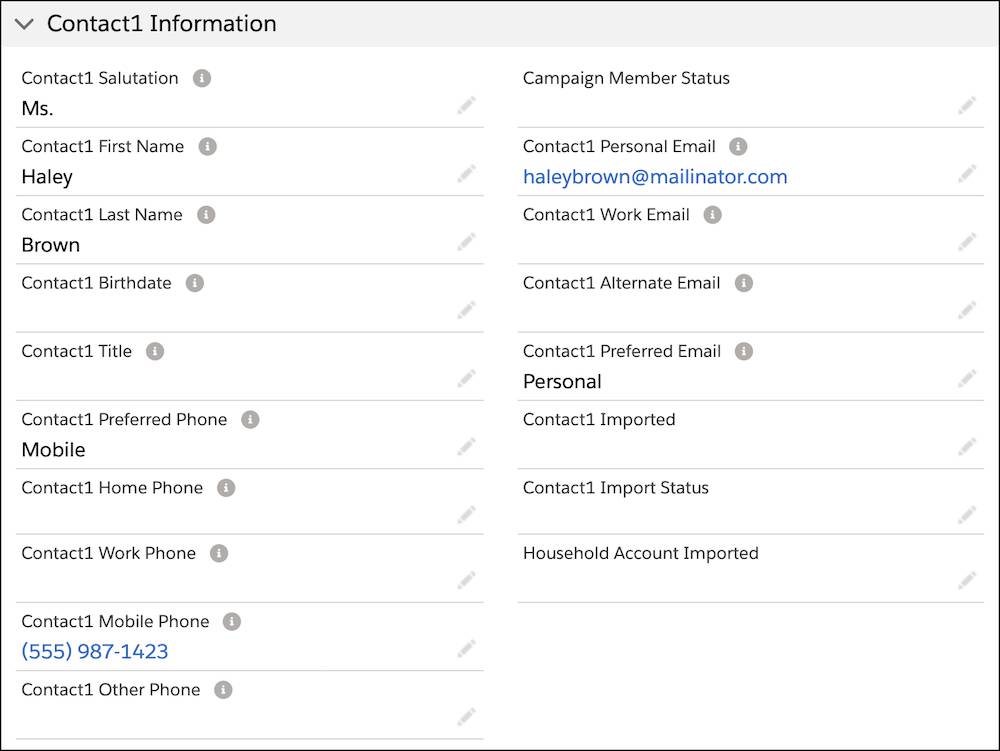Click the Contact1 Import Status label
The image size is (1000, 751).
615,488
